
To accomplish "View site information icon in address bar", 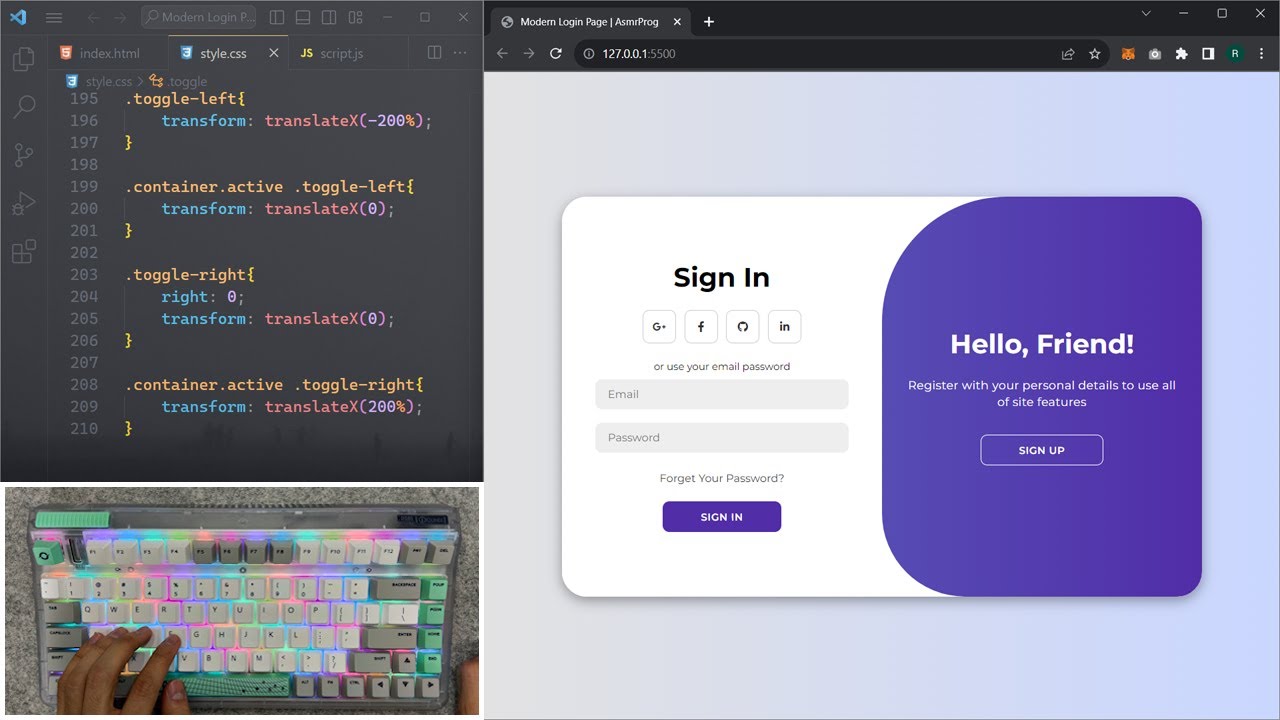I will pos(589,53).
